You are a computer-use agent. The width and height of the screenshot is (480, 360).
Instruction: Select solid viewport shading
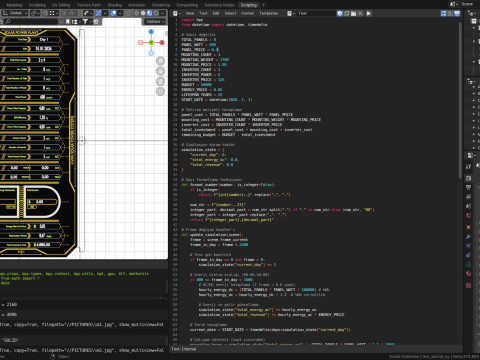pyautogui.click(x=143, y=13)
